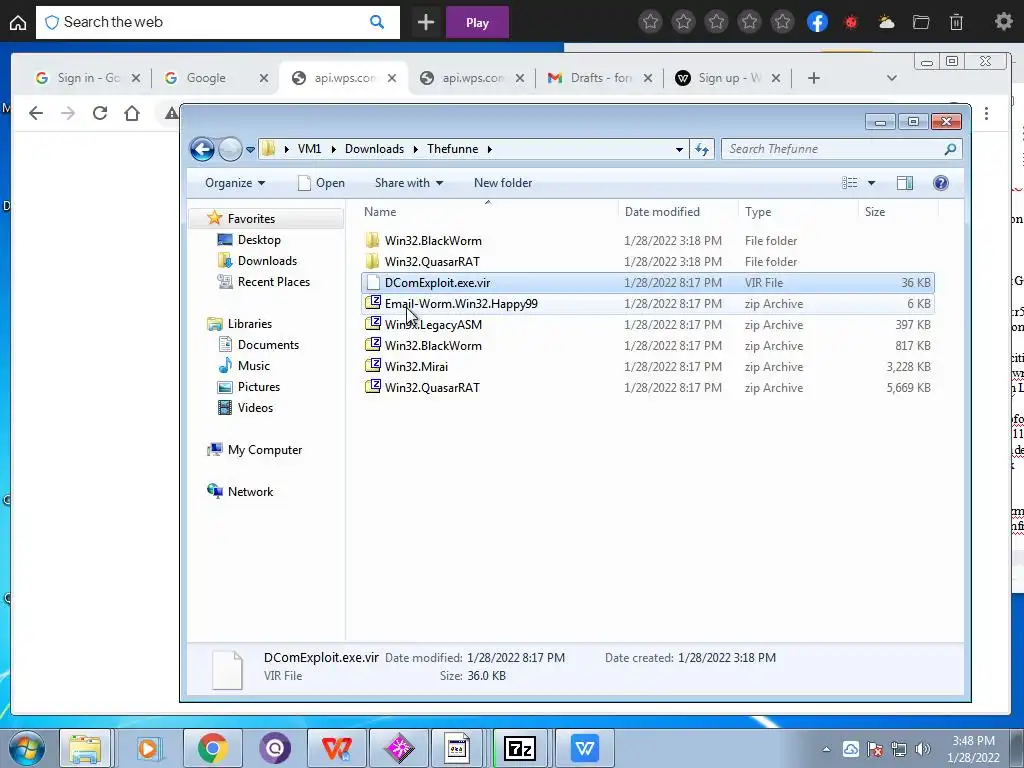This screenshot has height=768, width=1024.
Task: Switch to the Drafts Gmail tab
Action: point(600,78)
